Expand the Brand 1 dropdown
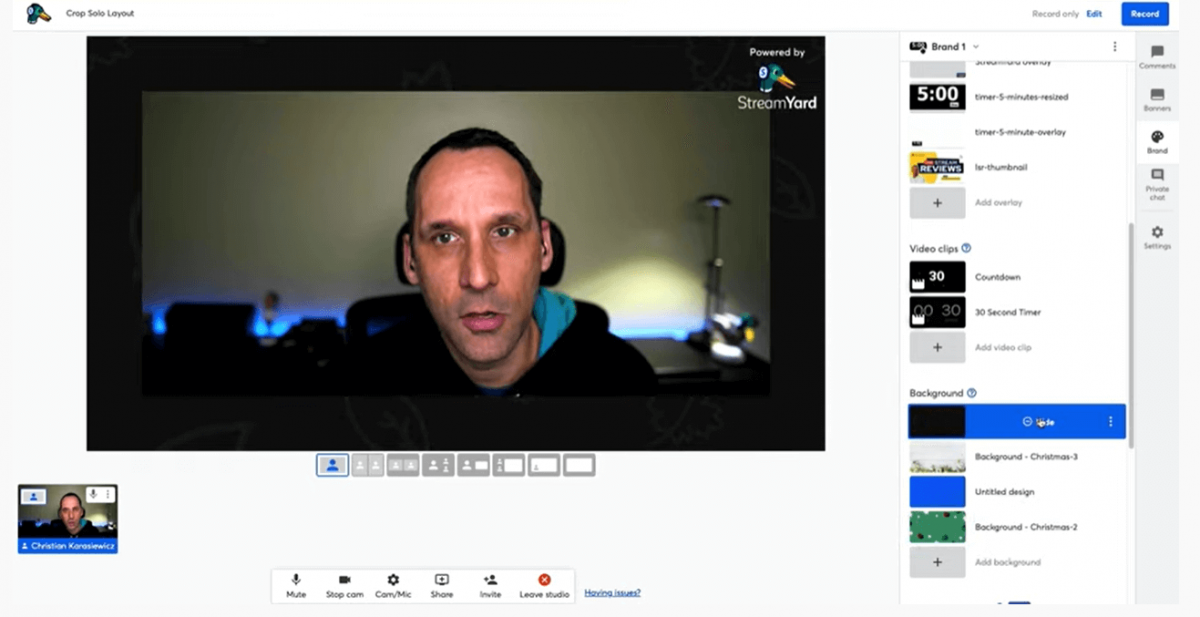1200x617 pixels. point(976,47)
